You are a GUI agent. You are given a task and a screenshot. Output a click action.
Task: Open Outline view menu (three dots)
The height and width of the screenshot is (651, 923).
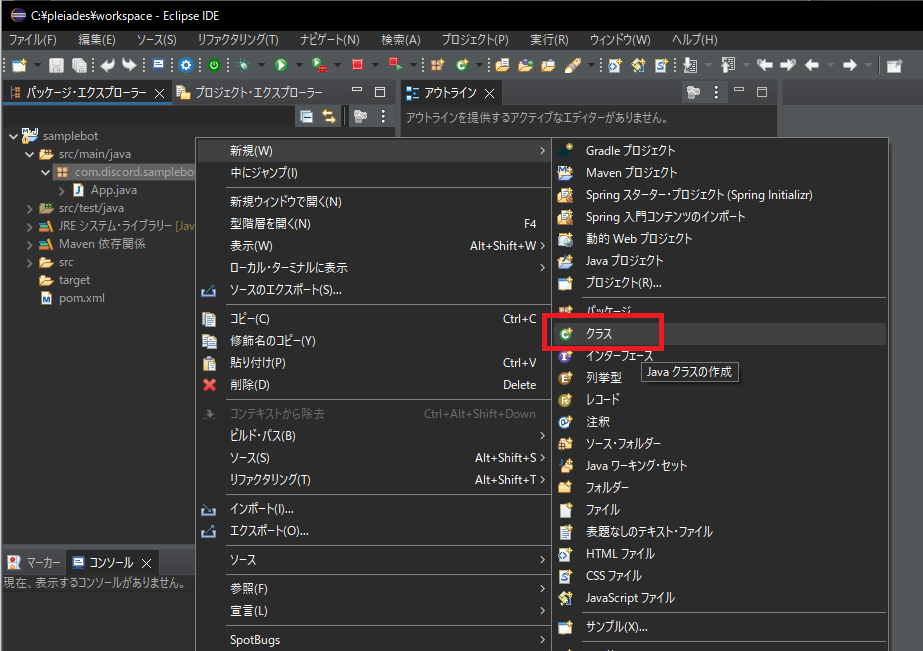tap(716, 92)
